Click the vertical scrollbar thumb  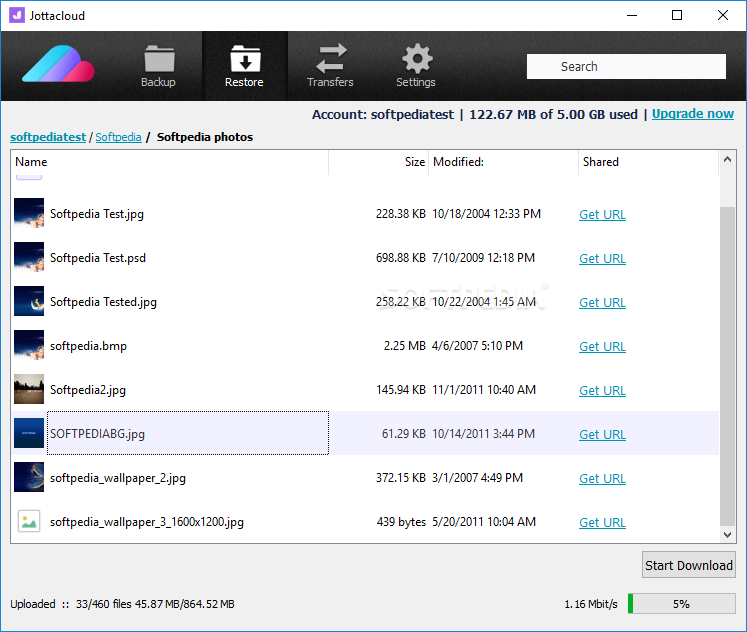pos(727,367)
